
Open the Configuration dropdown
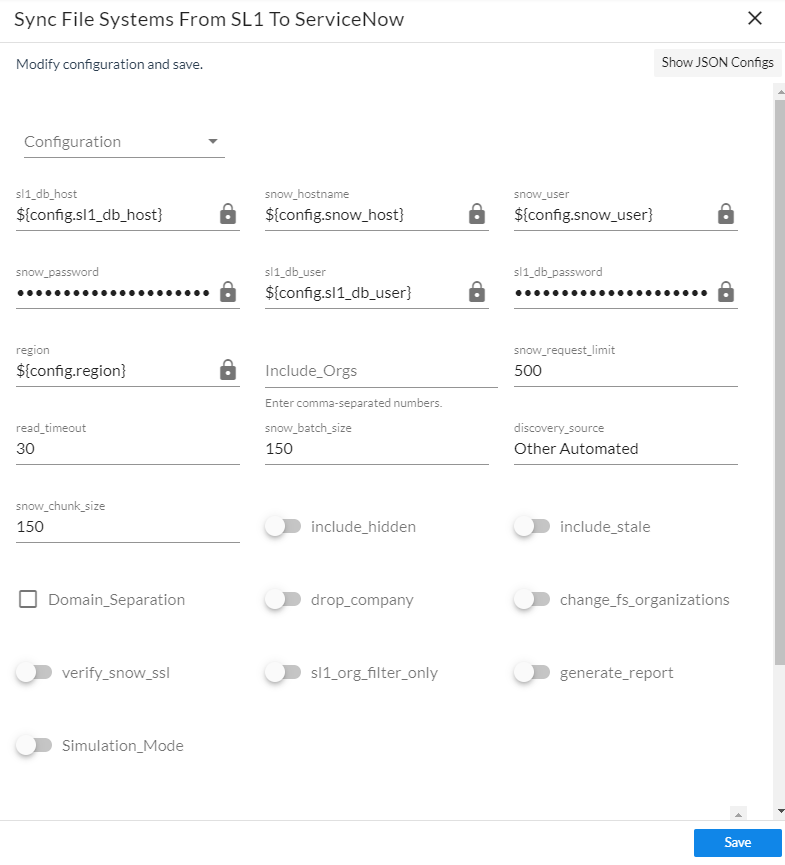[124, 142]
